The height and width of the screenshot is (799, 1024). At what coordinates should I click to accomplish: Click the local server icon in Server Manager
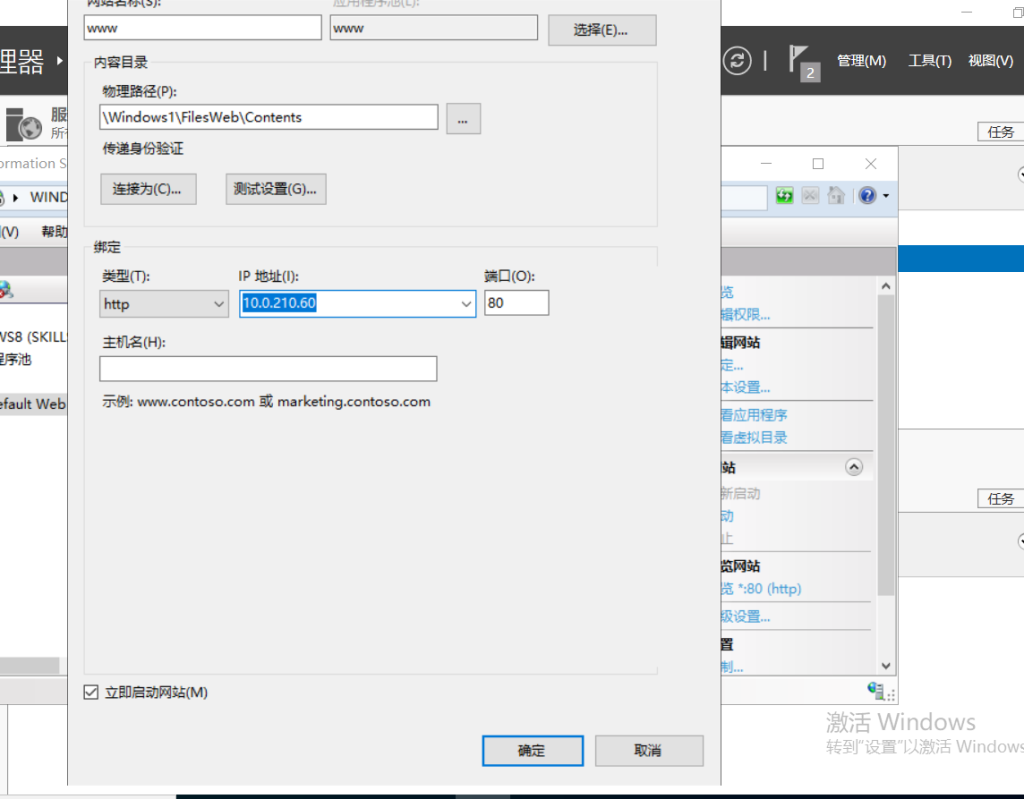coord(24,125)
